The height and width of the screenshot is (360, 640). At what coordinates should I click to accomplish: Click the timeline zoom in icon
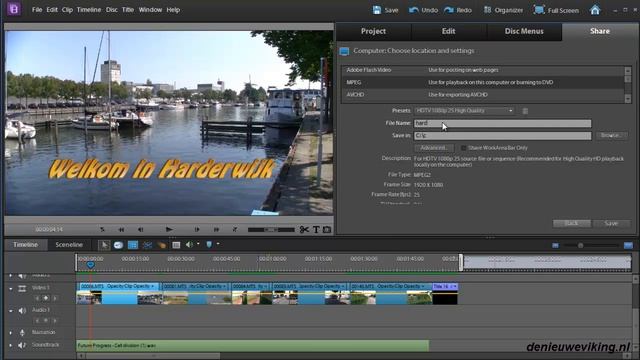628,245
